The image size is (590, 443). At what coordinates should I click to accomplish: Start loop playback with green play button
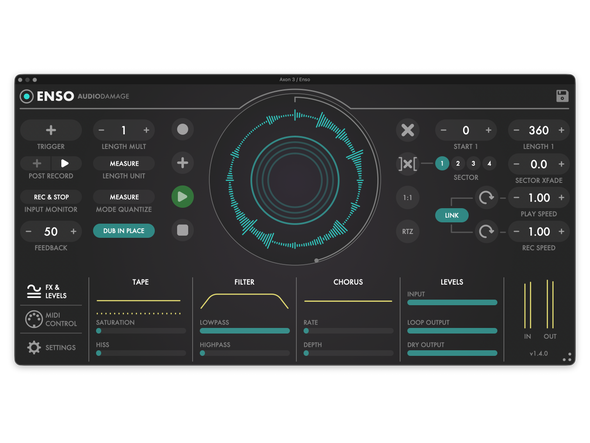click(x=182, y=196)
